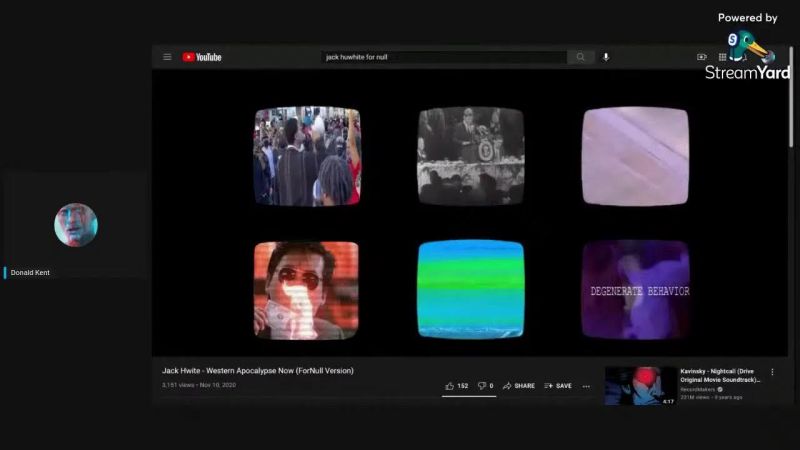Click the Donald Kent name label
800x450 pixels.
point(30,272)
